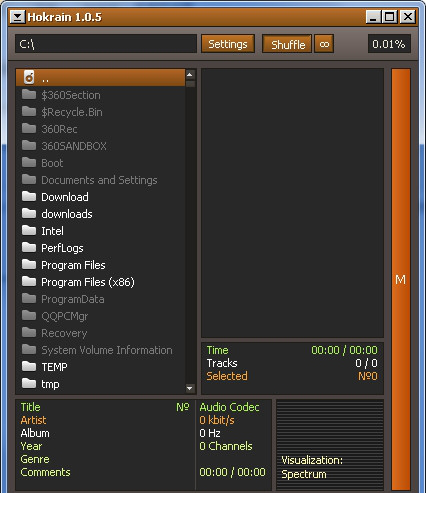Click the Tracks 0 / 0 row
The height and width of the screenshot is (512, 426).
(x=292, y=363)
